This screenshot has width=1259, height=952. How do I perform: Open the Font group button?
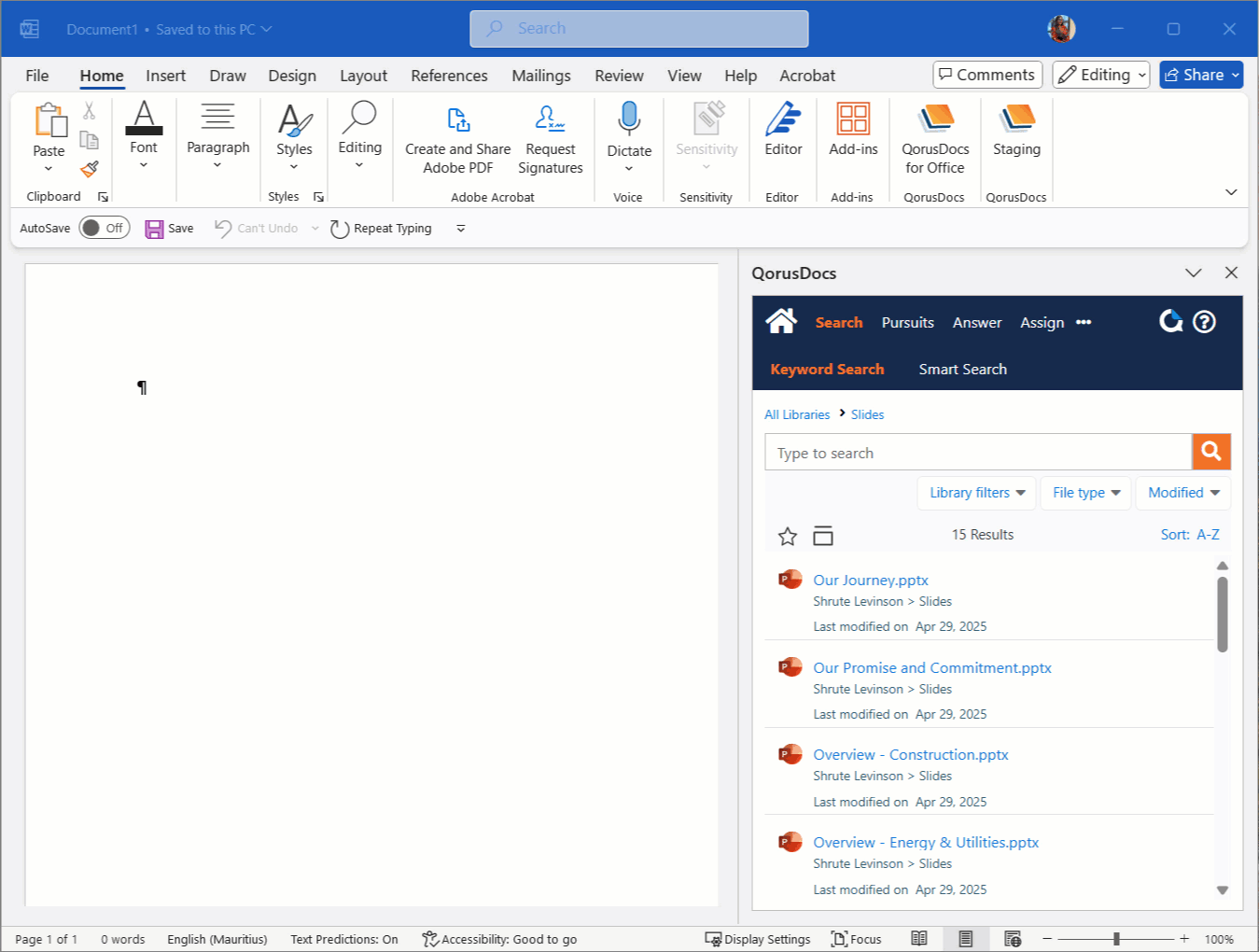point(144,135)
